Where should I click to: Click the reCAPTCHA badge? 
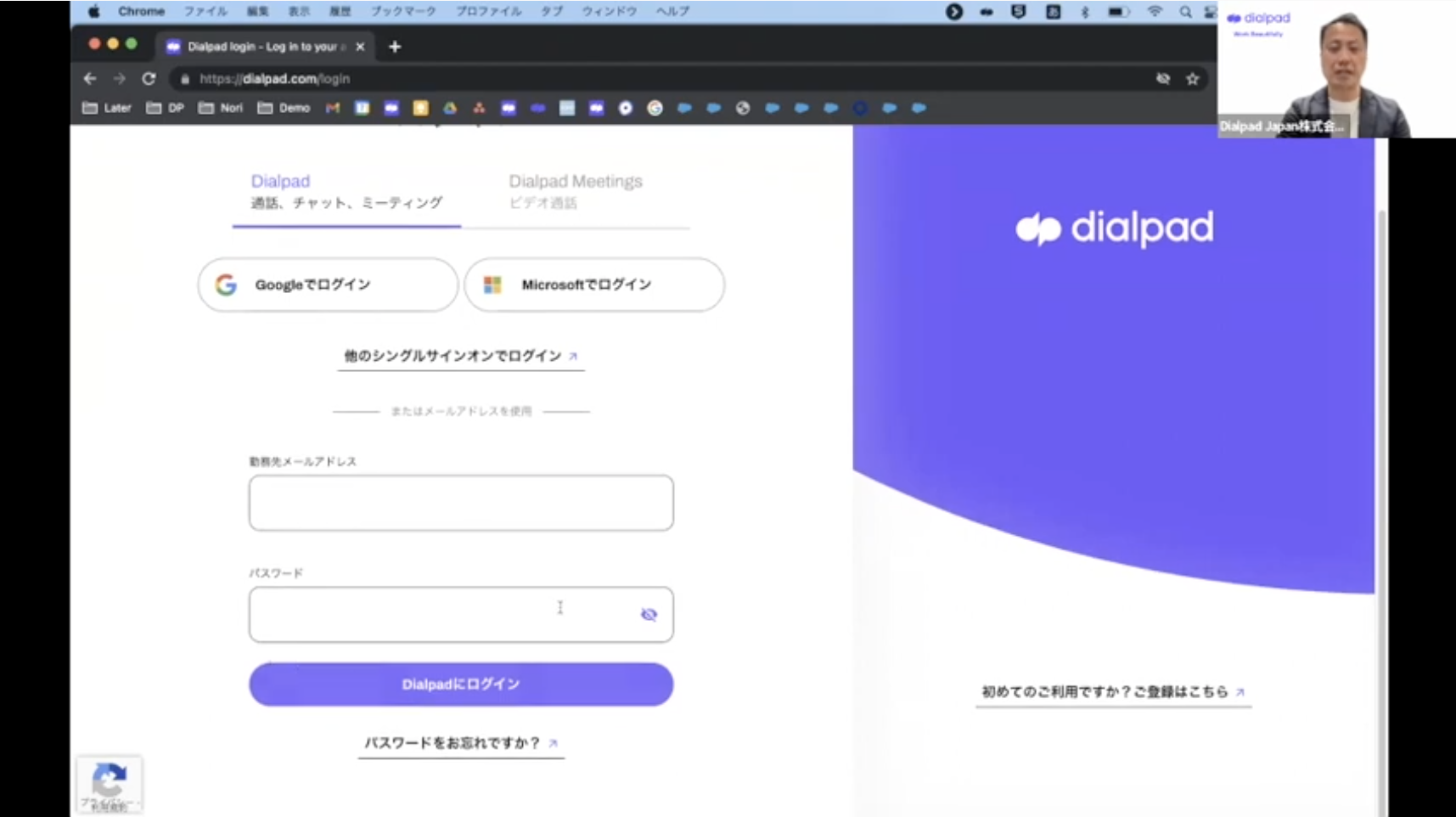pos(110,785)
